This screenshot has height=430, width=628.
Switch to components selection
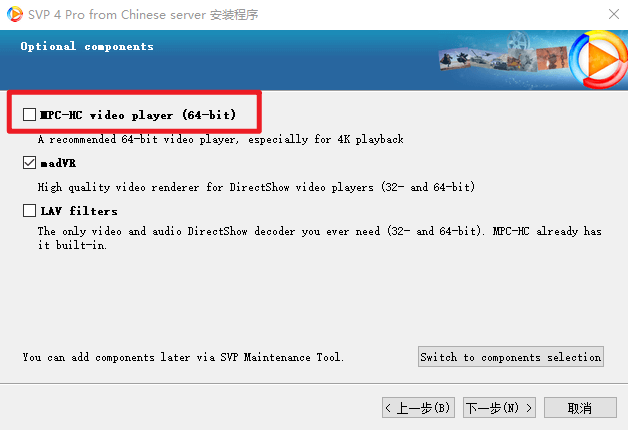(x=511, y=357)
